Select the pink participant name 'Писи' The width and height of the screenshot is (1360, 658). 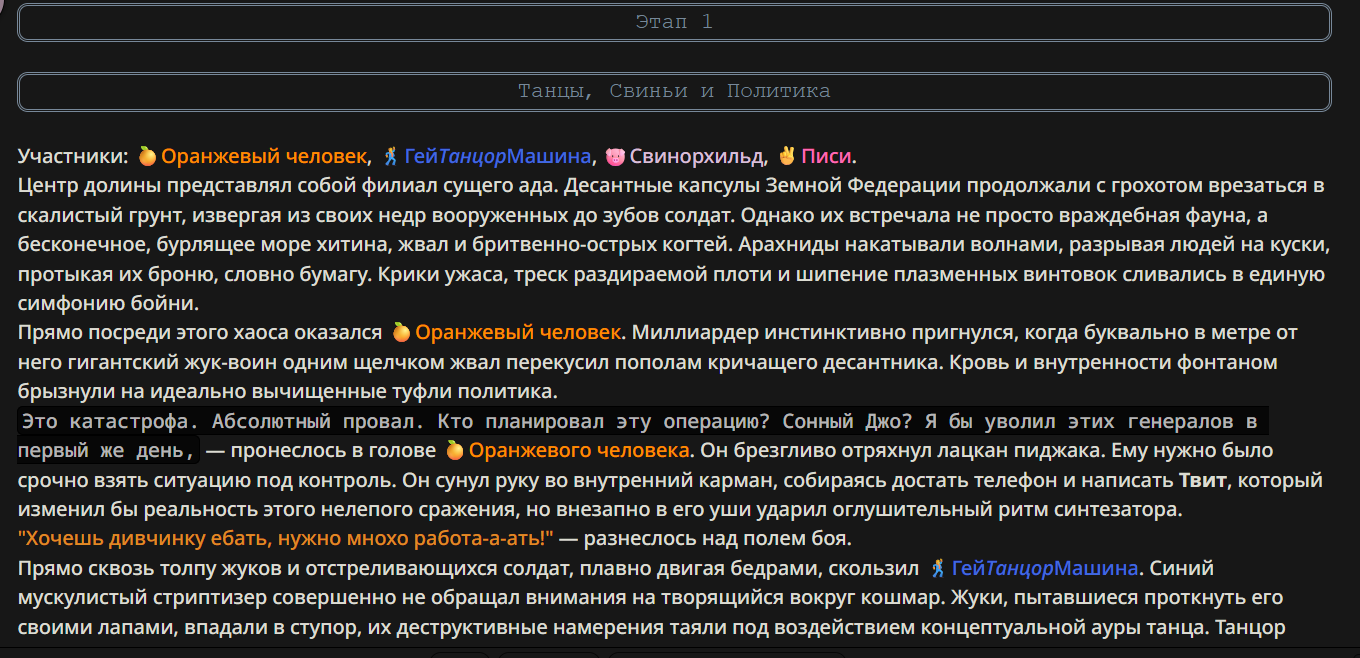pos(827,156)
